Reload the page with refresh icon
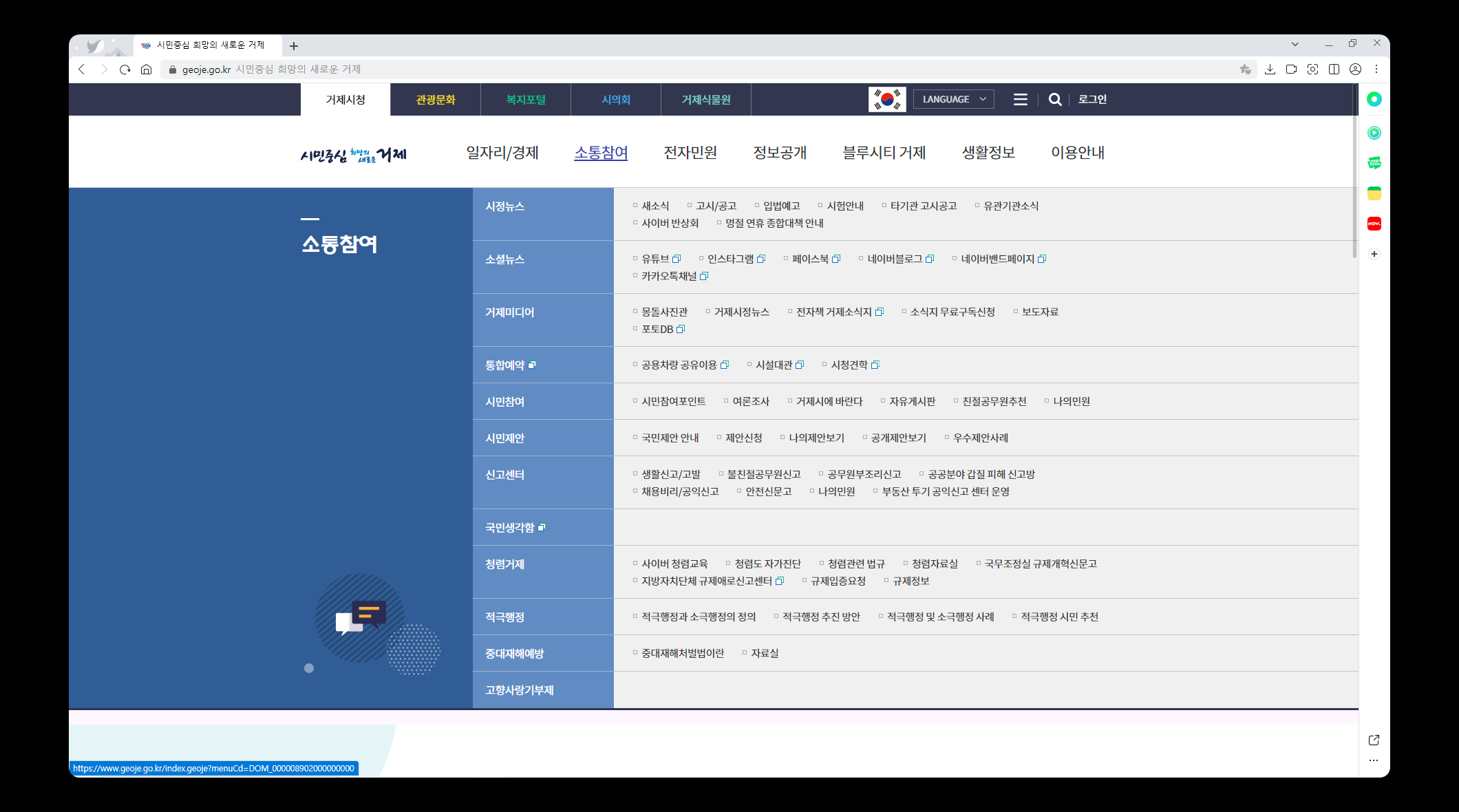The height and width of the screenshot is (812, 1459). (125, 70)
